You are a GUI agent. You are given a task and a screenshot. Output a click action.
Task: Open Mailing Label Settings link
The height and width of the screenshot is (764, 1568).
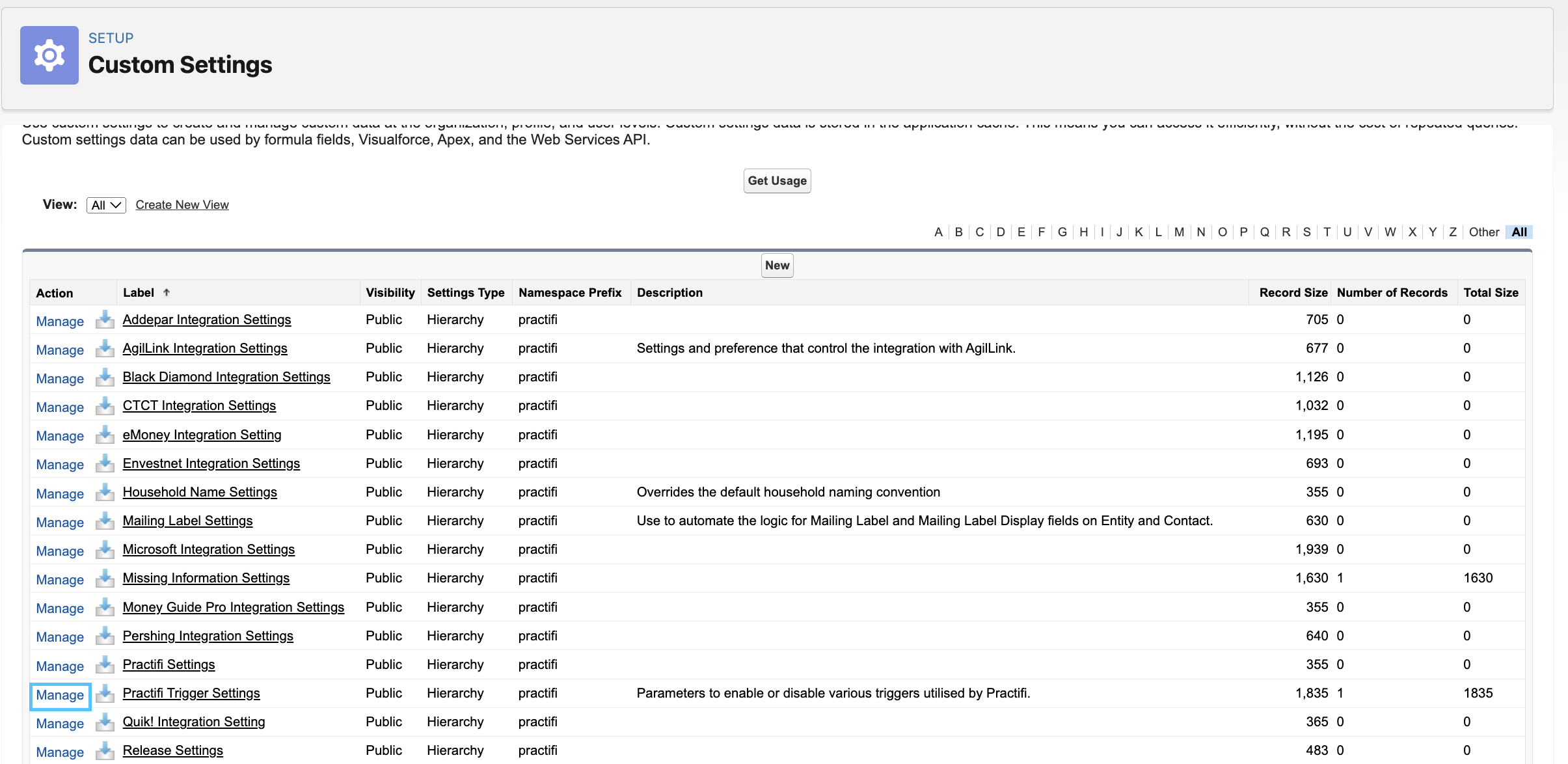tap(187, 521)
